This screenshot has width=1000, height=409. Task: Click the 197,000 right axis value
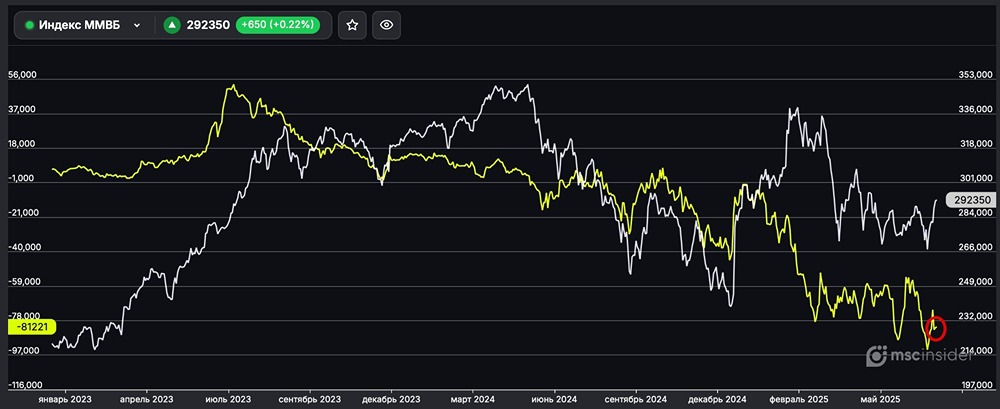pyautogui.click(x=976, y=386)
